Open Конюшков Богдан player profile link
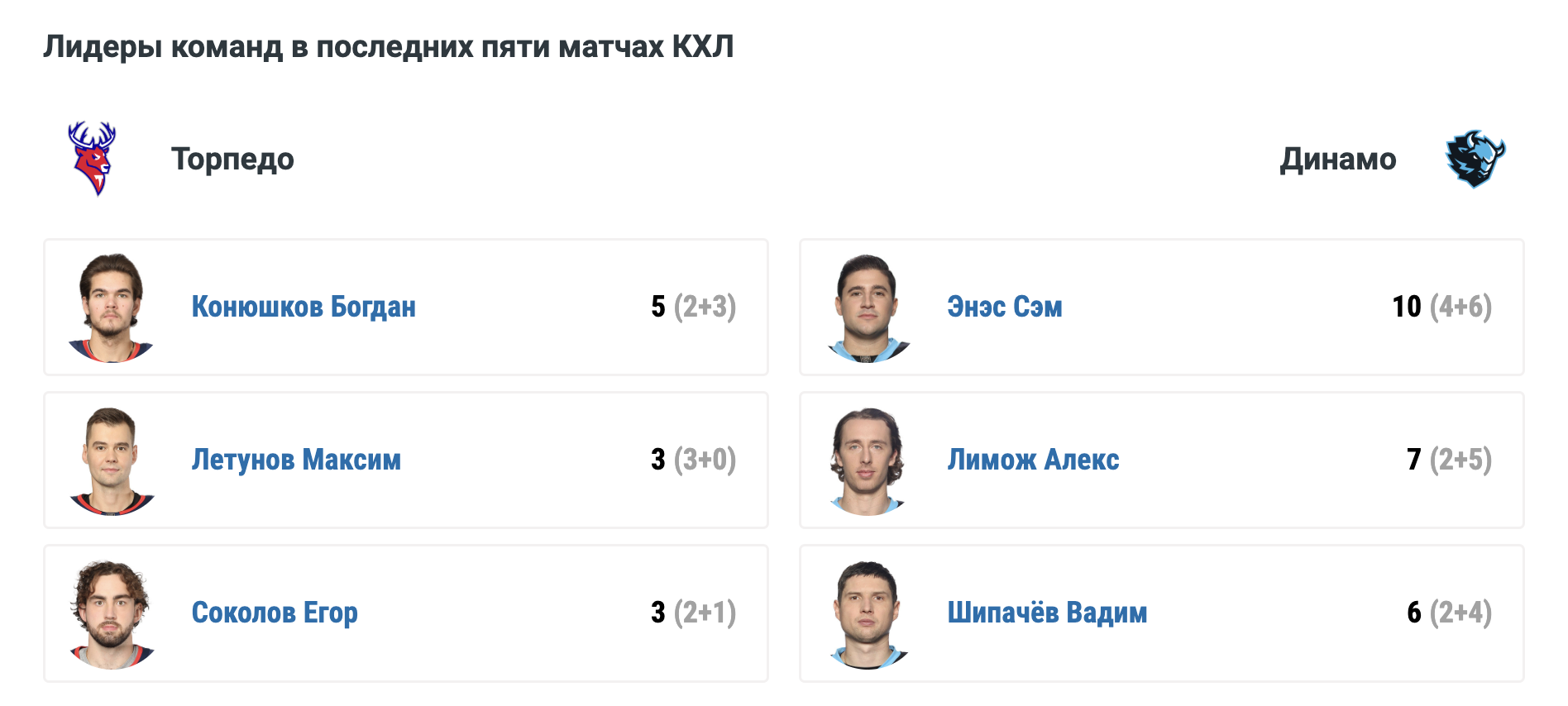This screenshot has height=706, width=1568. click(304, 307)
